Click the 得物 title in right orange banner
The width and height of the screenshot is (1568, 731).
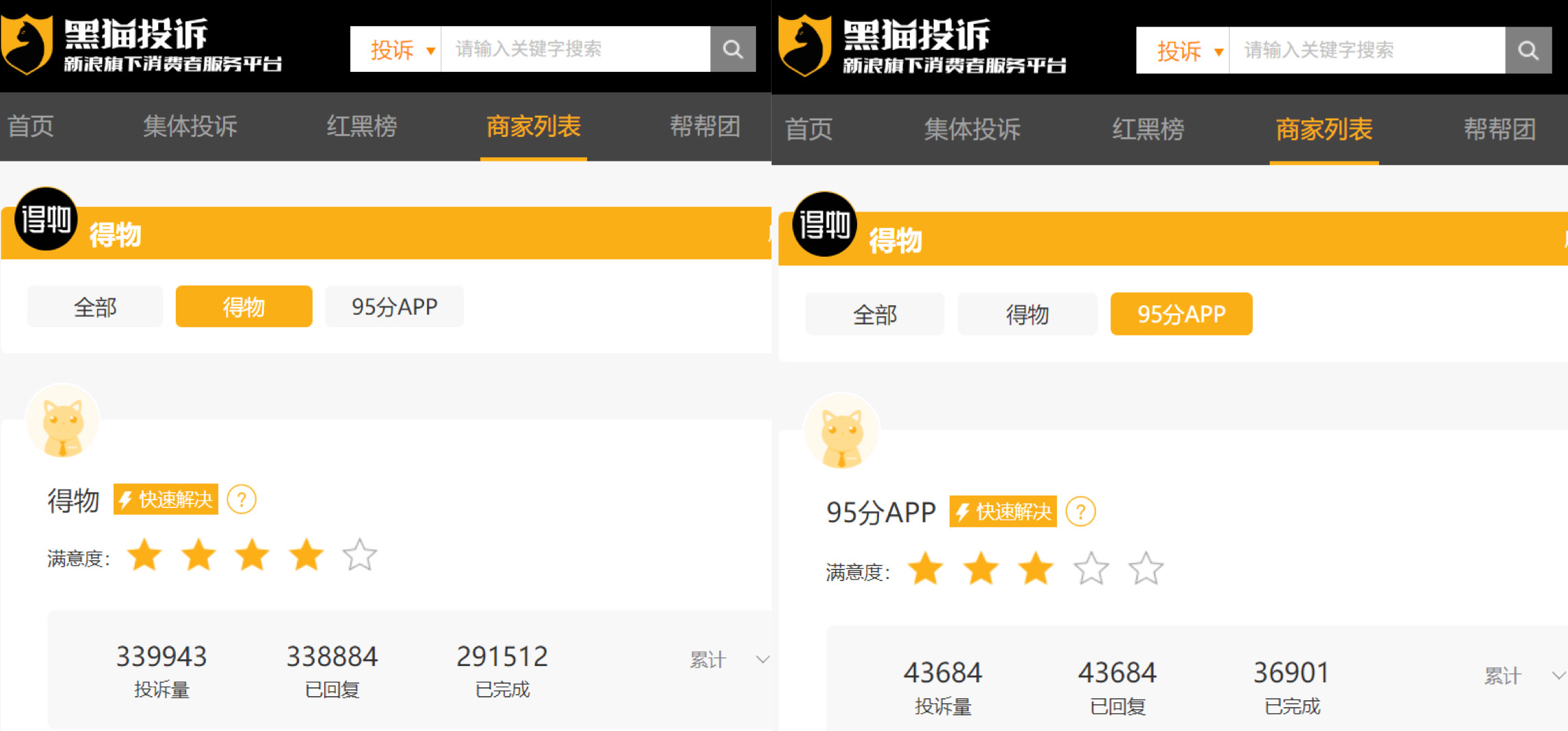(896, 240)
